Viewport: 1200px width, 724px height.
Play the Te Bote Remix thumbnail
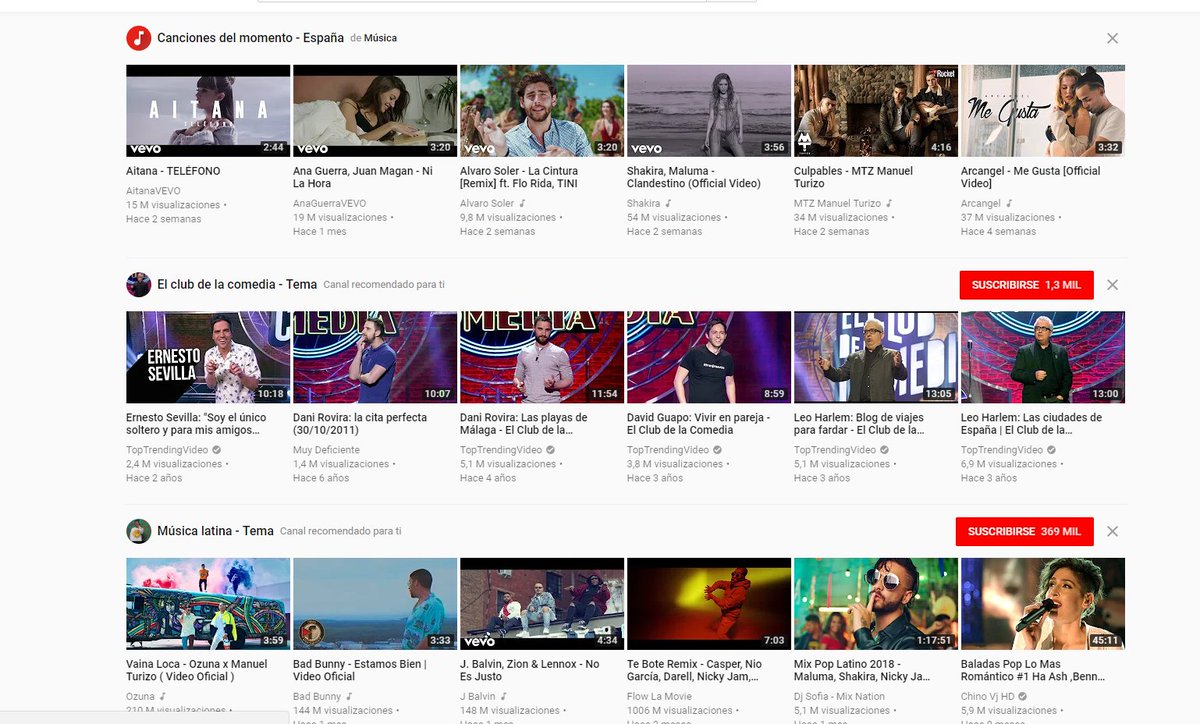tap(709, 604)
